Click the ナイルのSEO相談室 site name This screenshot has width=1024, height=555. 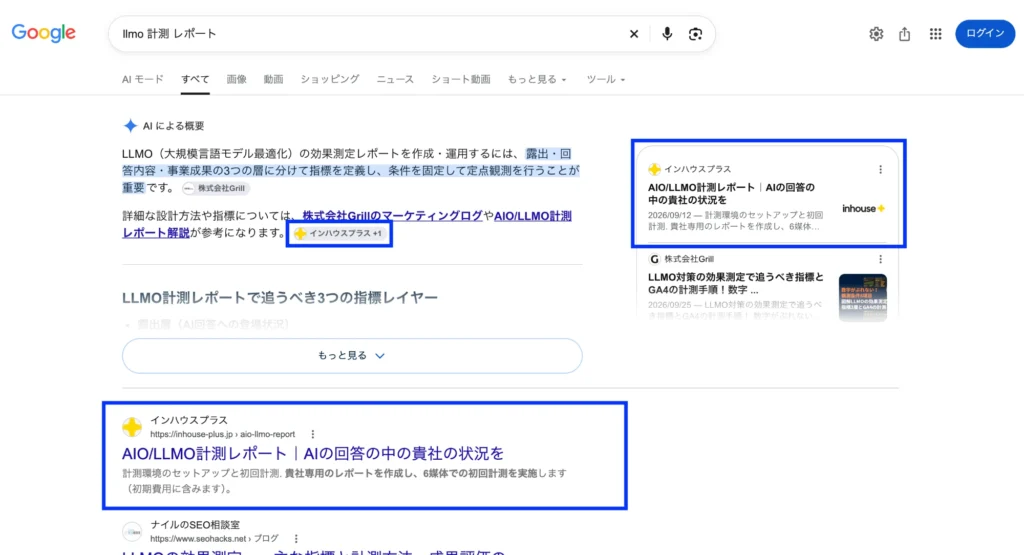[195, 524]
